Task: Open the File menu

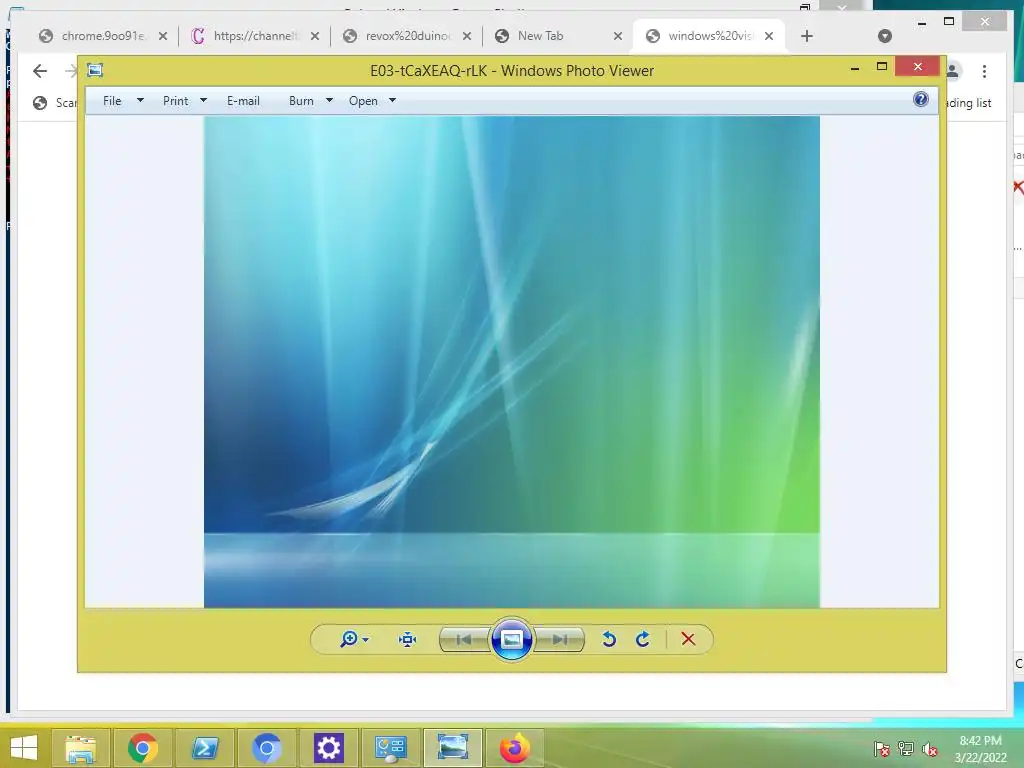Action: click(x=112, y=101)
